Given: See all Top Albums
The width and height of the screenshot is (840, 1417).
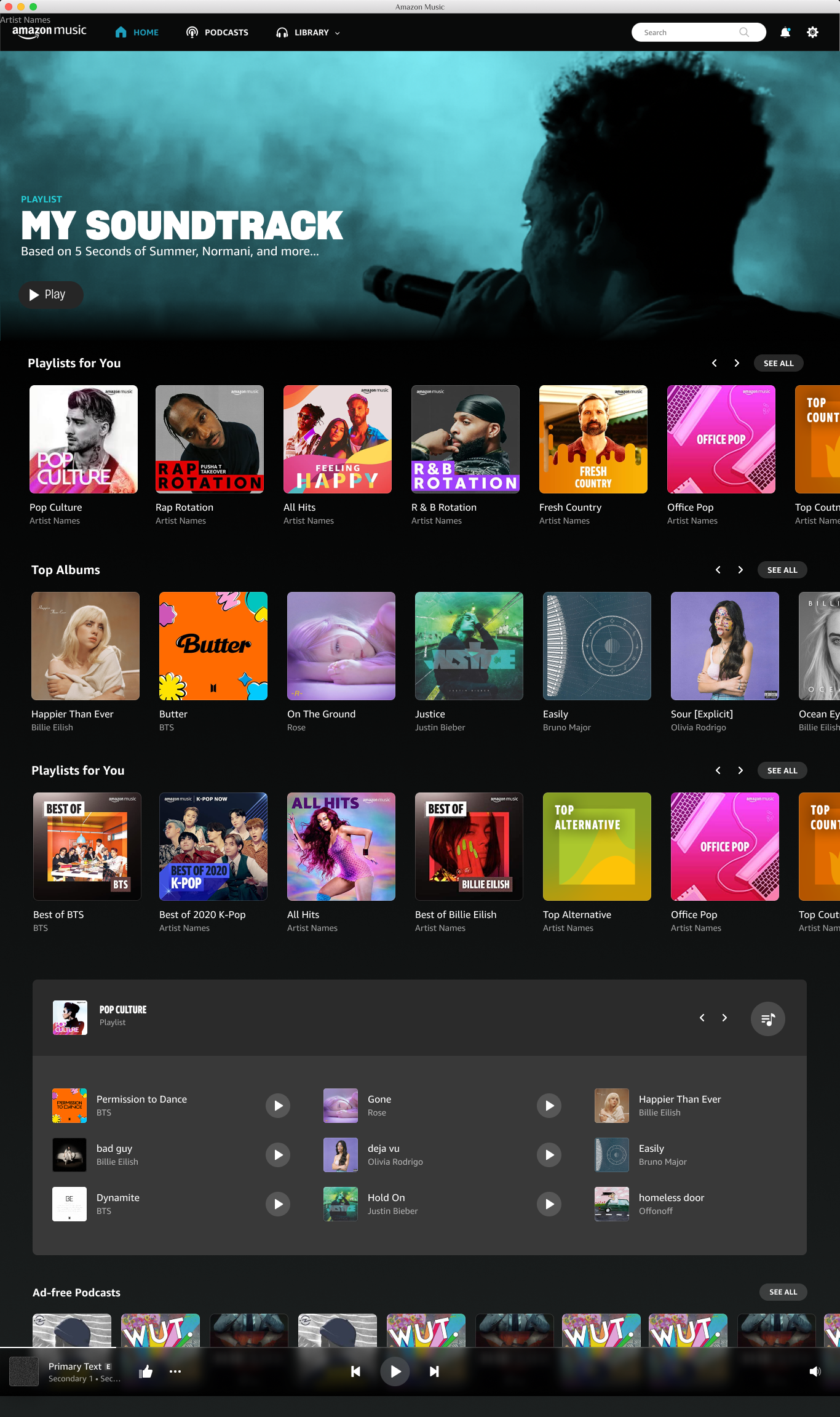Looking at the screenshot, I should (x=782, y=570).
